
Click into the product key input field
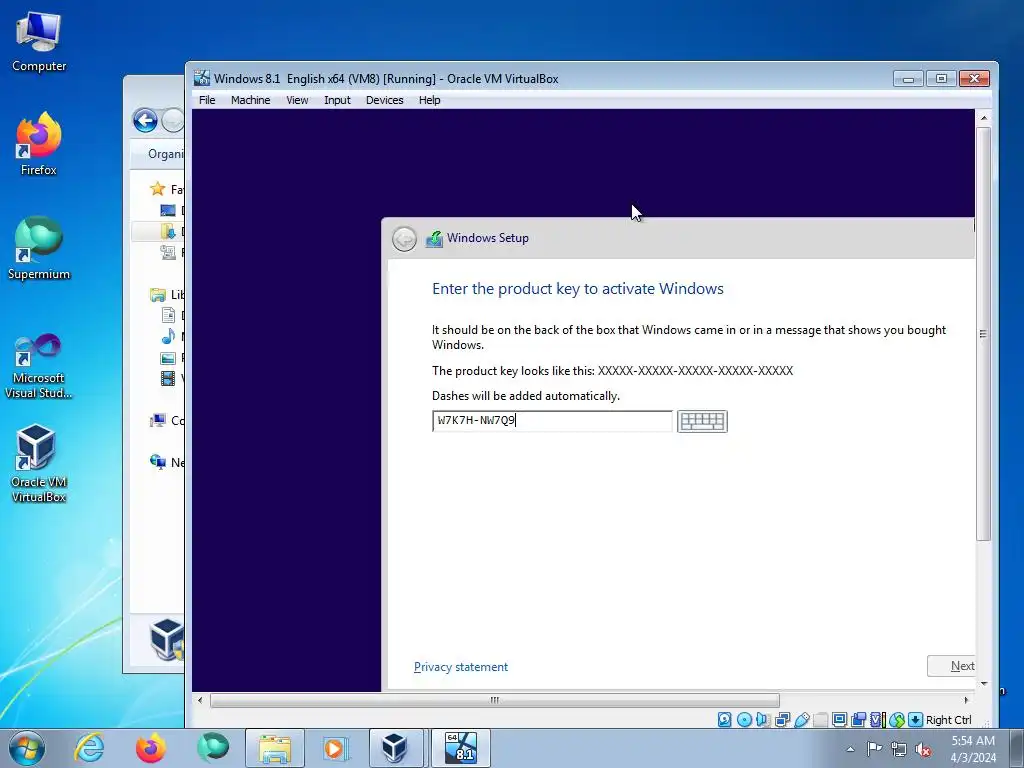[x=552, y=421]
